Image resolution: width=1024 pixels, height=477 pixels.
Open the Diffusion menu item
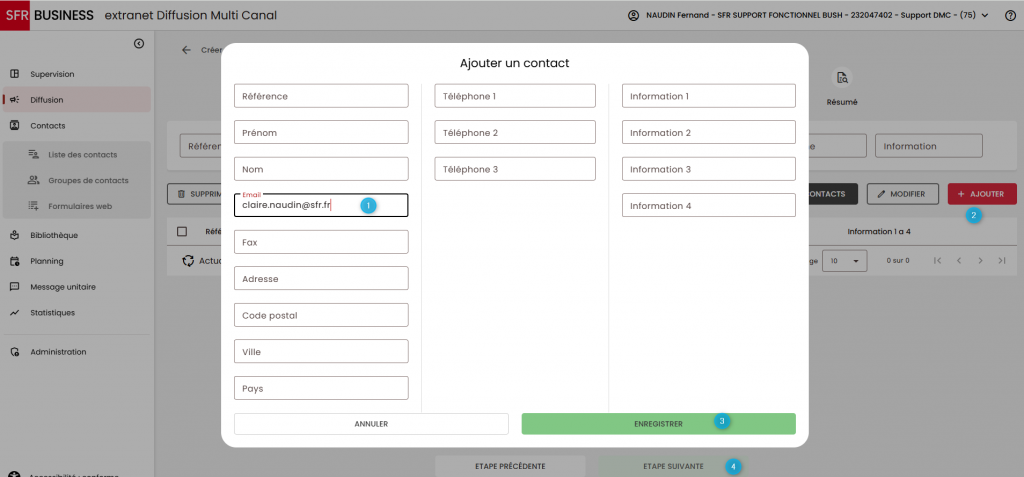click(76, 100)
